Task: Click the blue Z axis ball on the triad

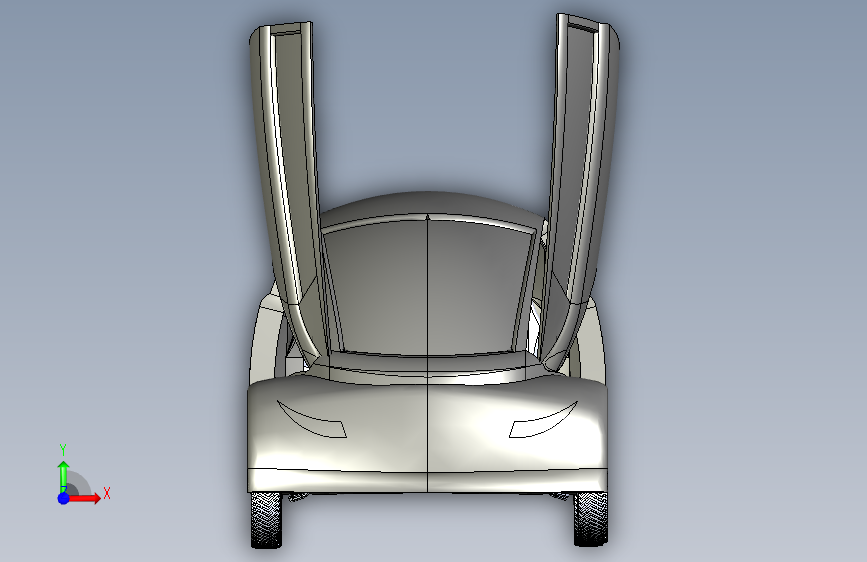Action: coord(64,498)
